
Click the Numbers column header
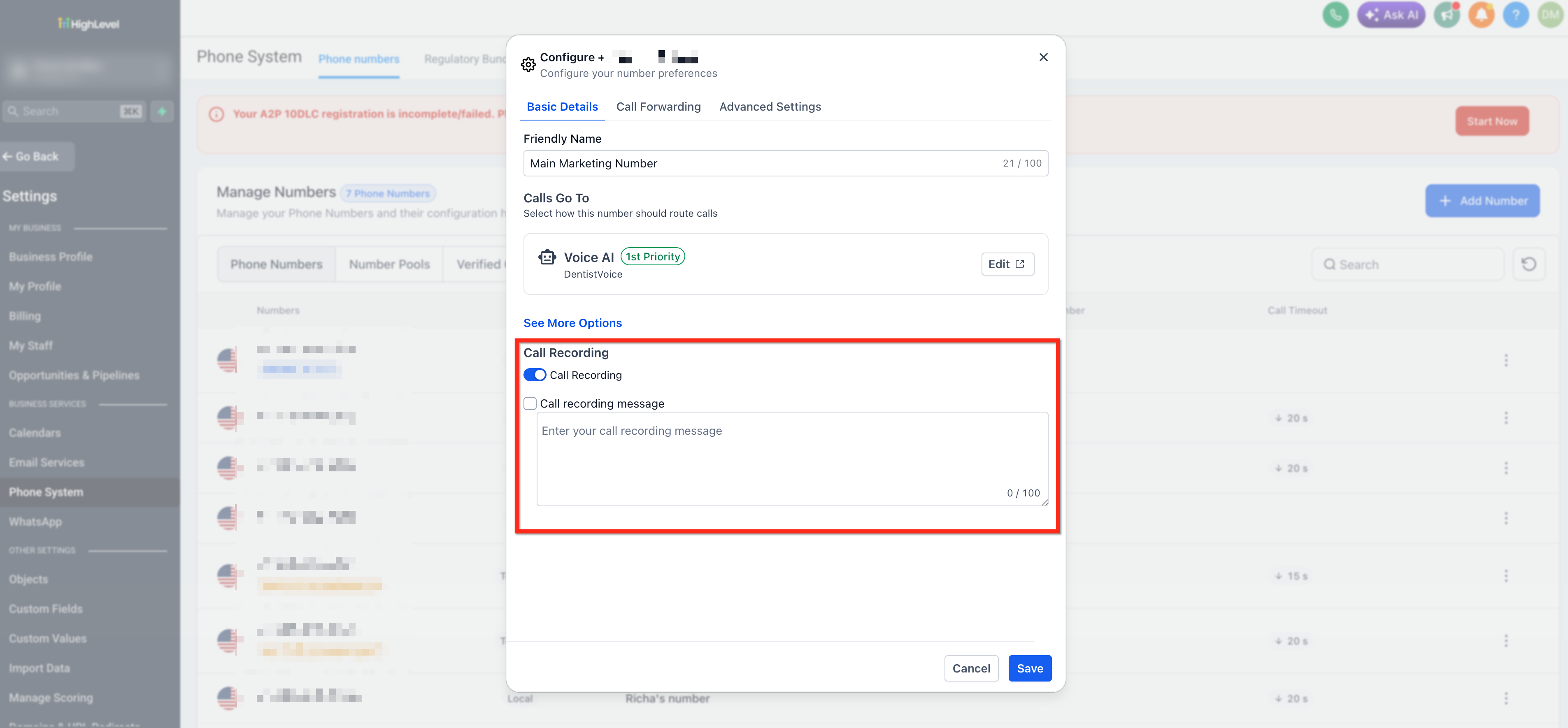click(278, 310)
